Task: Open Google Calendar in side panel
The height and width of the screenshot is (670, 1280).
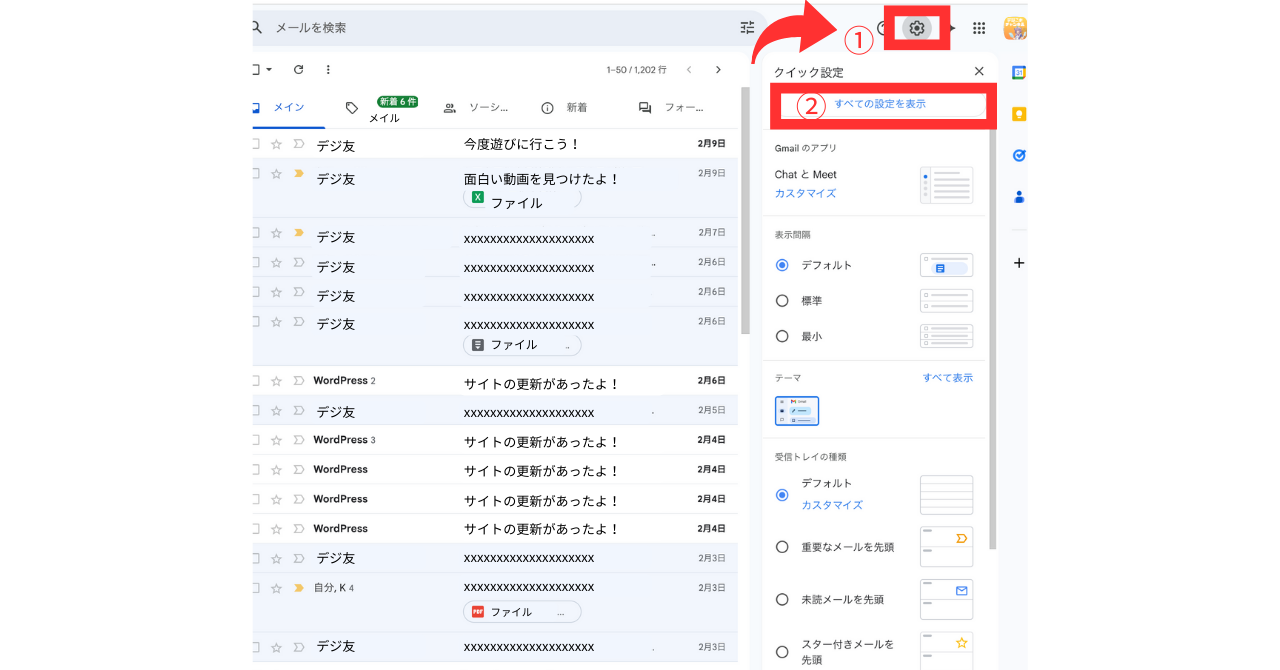Action: (x=1019, y=73)
